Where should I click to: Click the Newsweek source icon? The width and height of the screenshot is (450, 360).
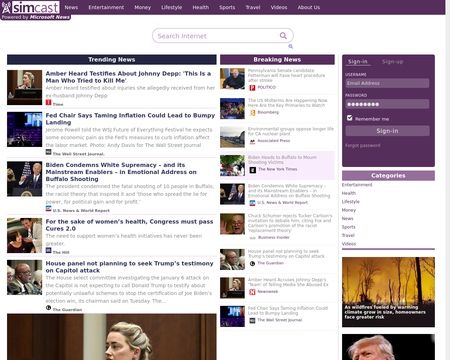[x=252, y=292]
